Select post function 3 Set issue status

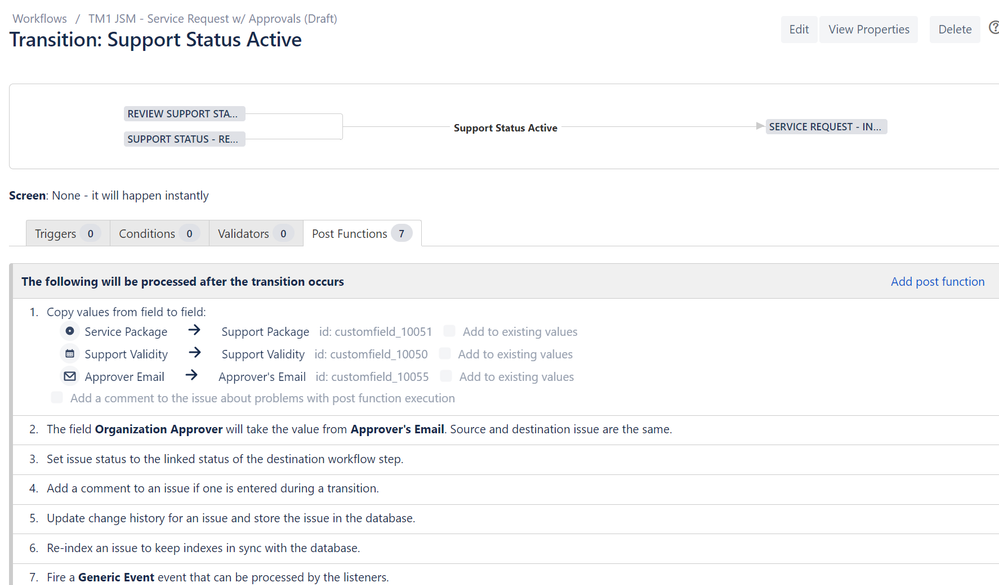tap(506, 459)
